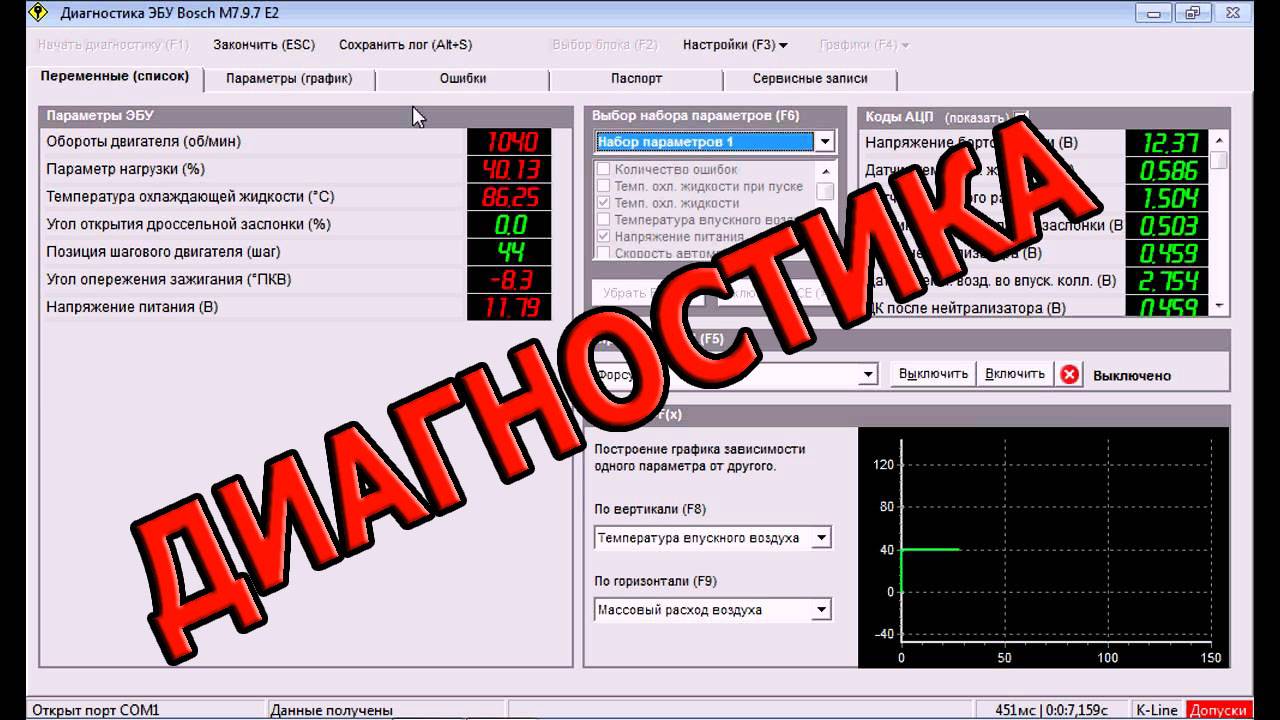Click the 1040 engine RPM value

point(509,142)
